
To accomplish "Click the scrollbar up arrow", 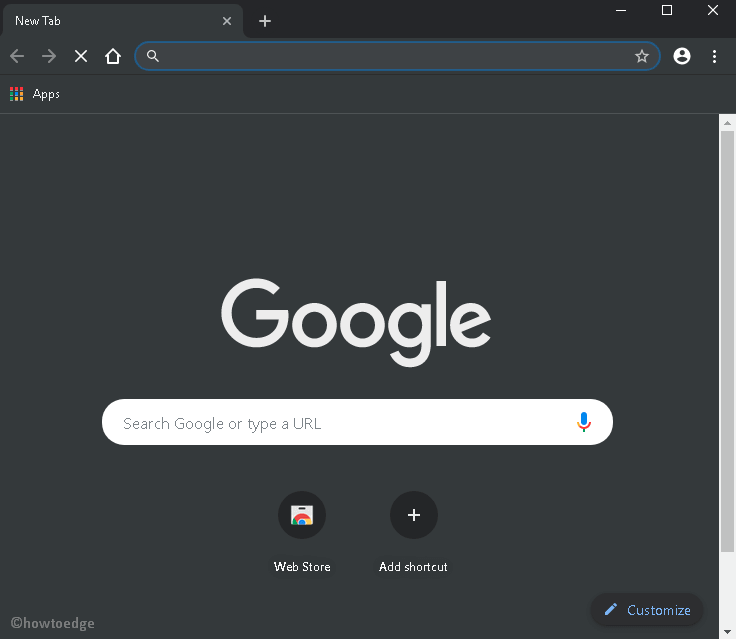I will (727, 123).
